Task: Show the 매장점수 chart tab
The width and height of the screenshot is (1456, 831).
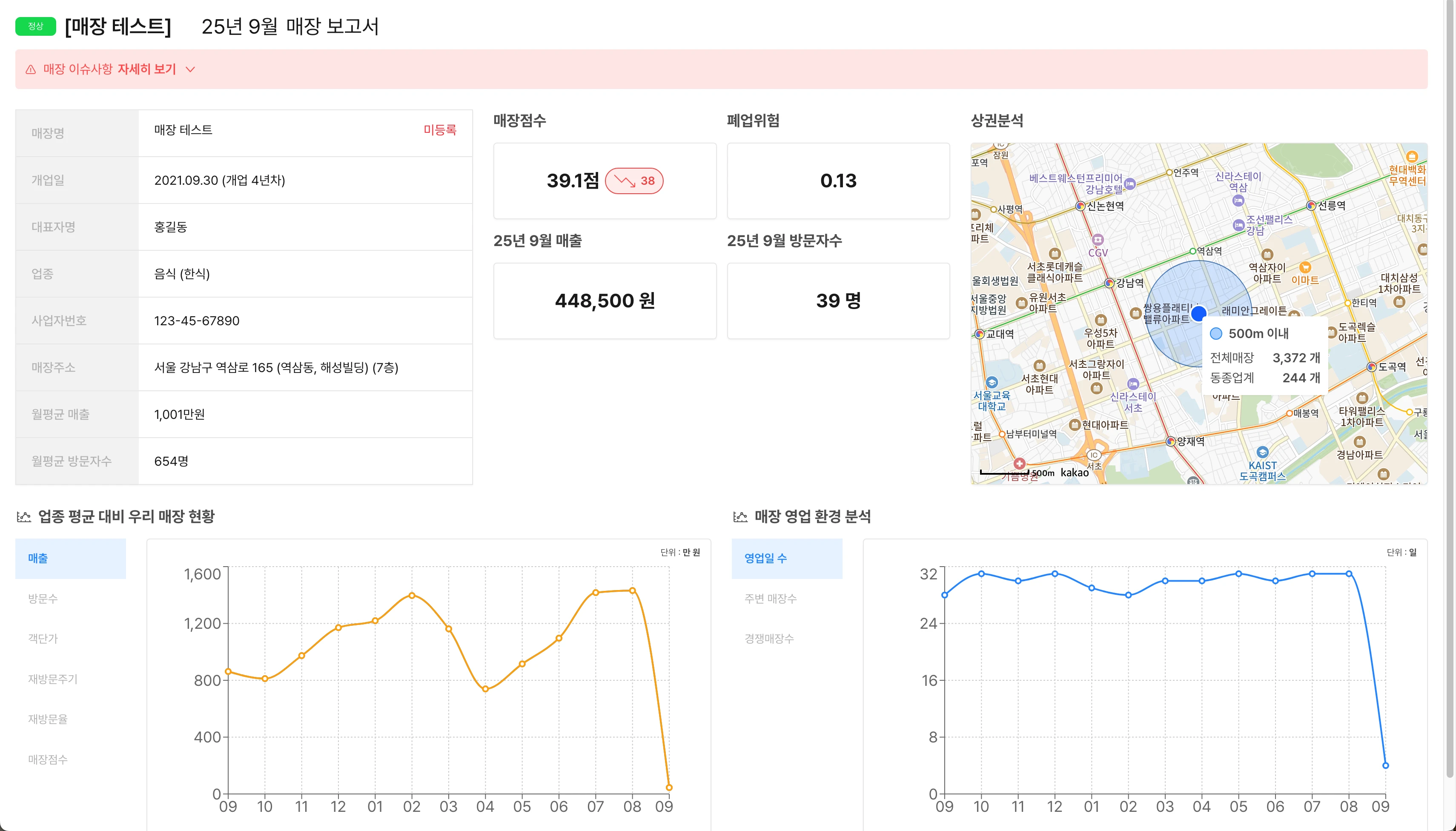Action: point(48,759)
